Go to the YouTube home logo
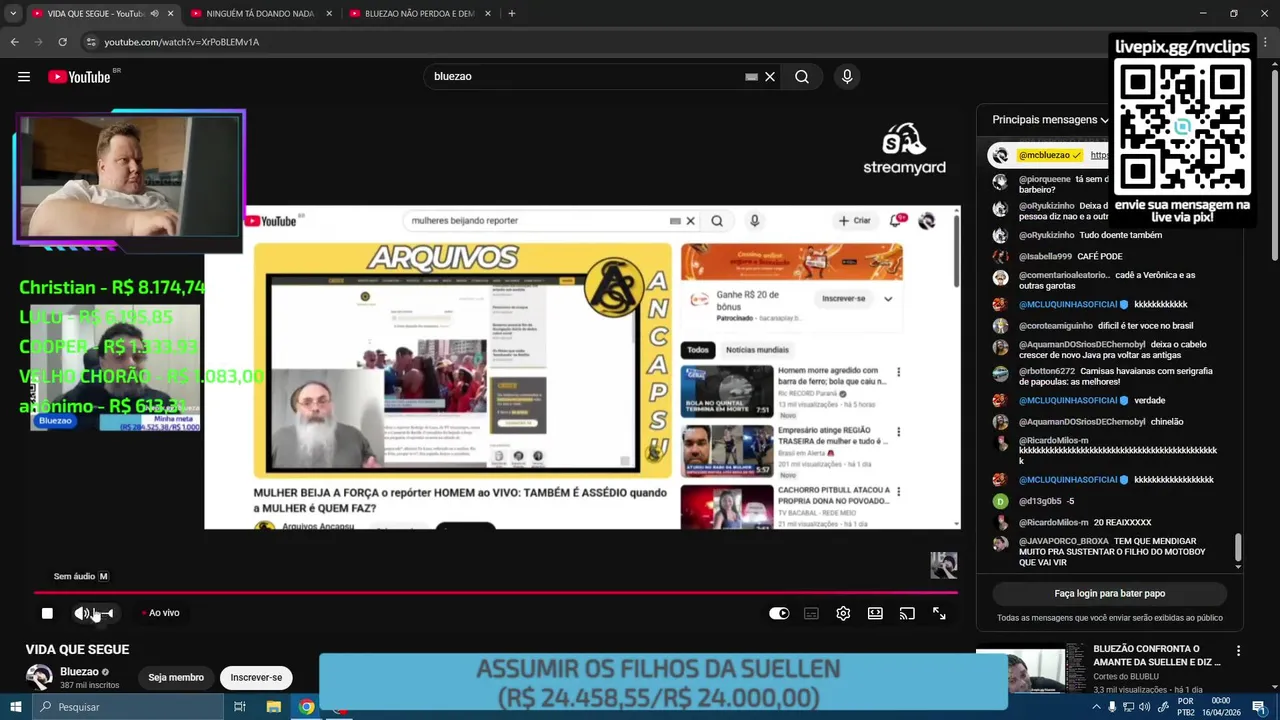Screen dimensions: 1280x720 point(79,77)
